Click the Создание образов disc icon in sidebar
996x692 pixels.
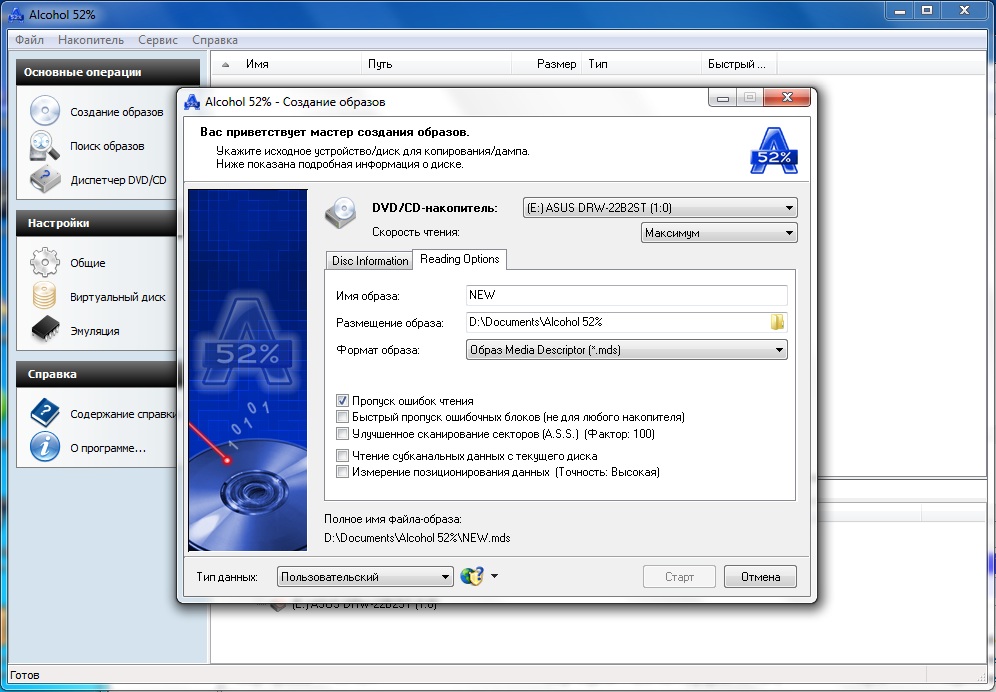(44, 111)
